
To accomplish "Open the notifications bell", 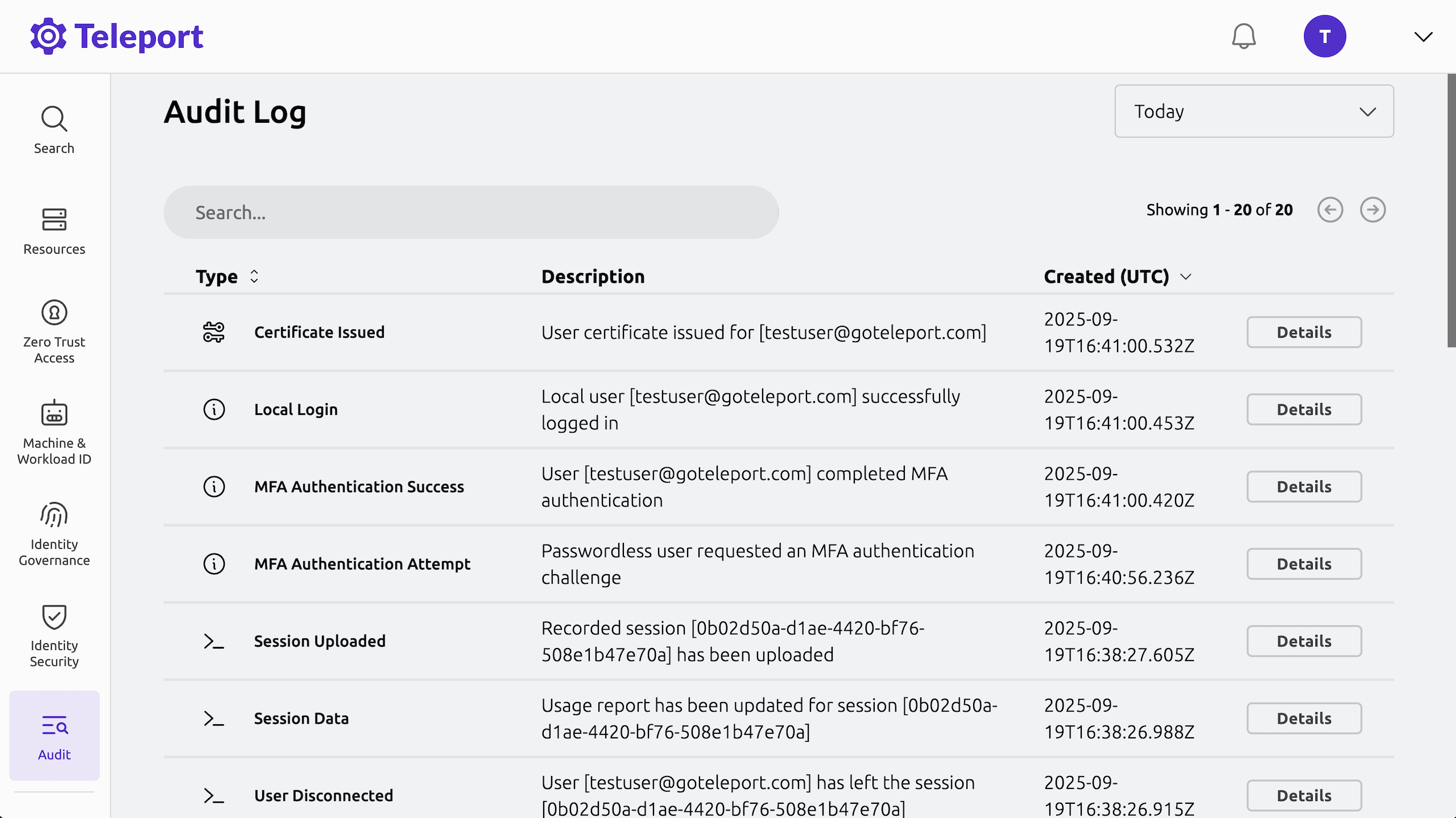I will tap(1243, 36).
